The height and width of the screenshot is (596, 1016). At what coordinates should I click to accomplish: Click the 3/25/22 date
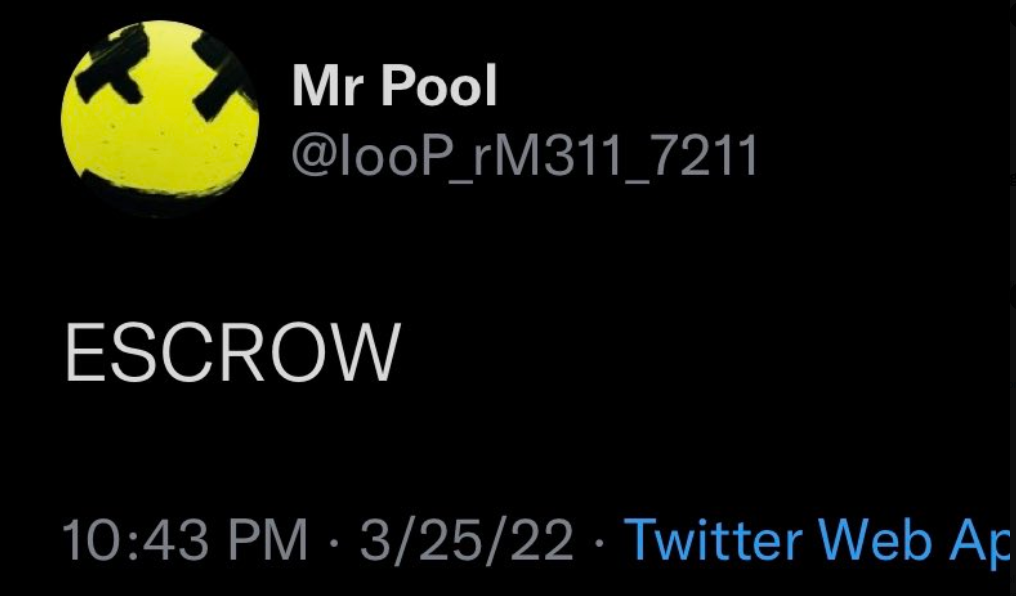click(467, 539)
